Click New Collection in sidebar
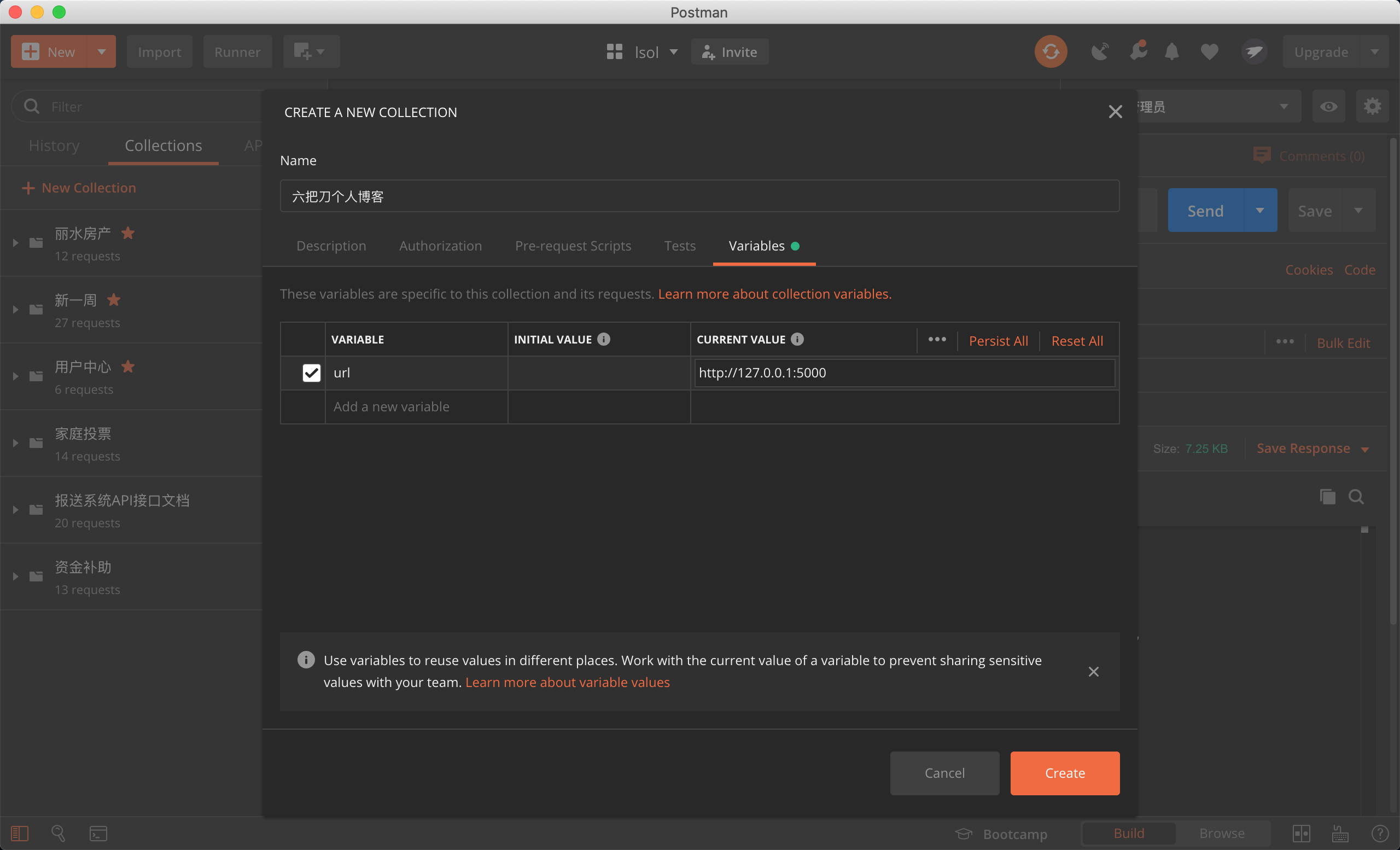Viewport: 1400px width, 850px height. (78, 188)
